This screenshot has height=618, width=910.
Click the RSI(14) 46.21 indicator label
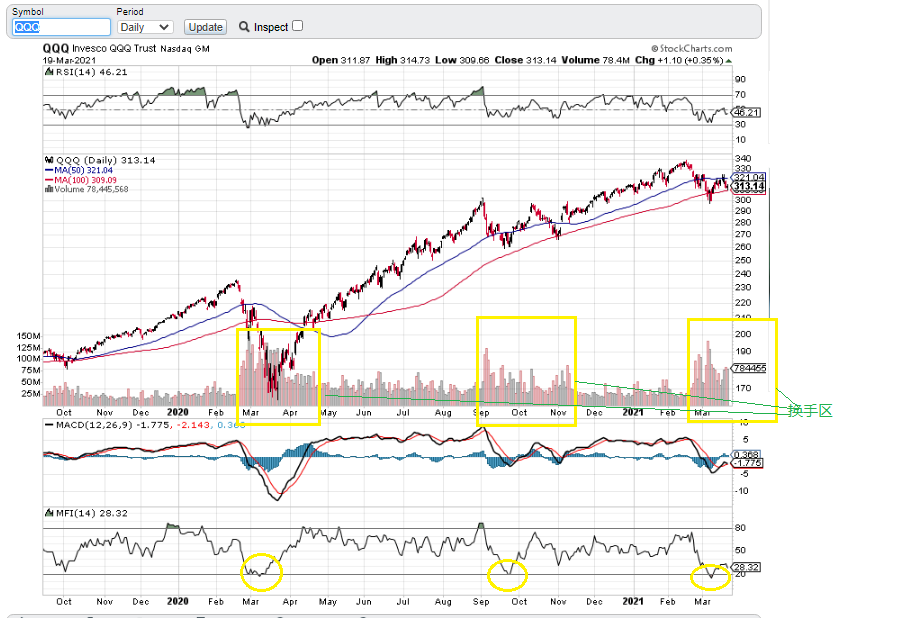pos(92,72)
